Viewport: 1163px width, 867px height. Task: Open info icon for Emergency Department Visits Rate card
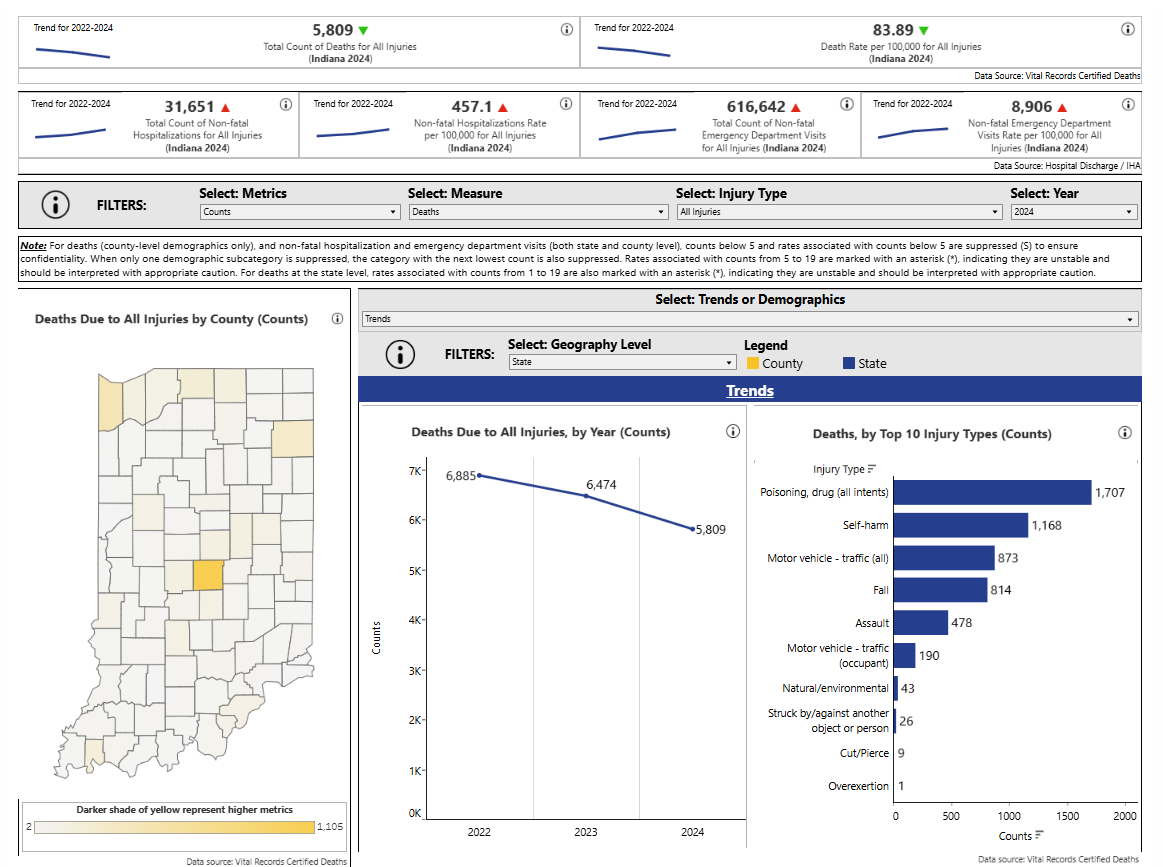pyautogui.click(x=1128, y=105)
